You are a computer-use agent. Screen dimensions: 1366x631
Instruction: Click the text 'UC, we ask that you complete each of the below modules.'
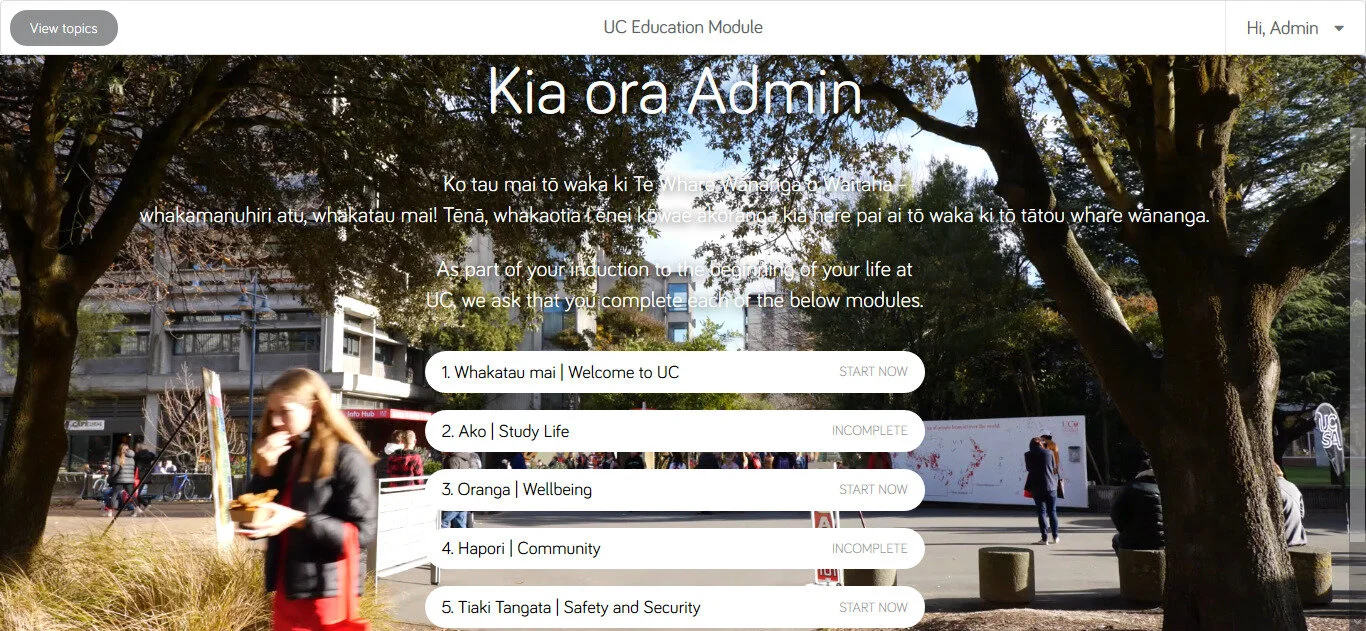[675, 300]
